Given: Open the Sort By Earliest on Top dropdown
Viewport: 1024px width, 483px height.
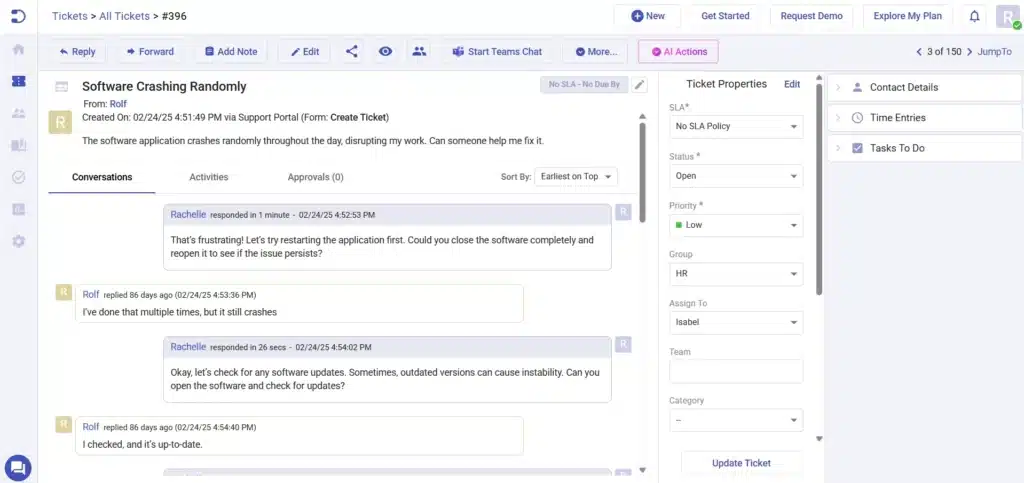Looking at the screenshot, I should (x=575, y=177).
